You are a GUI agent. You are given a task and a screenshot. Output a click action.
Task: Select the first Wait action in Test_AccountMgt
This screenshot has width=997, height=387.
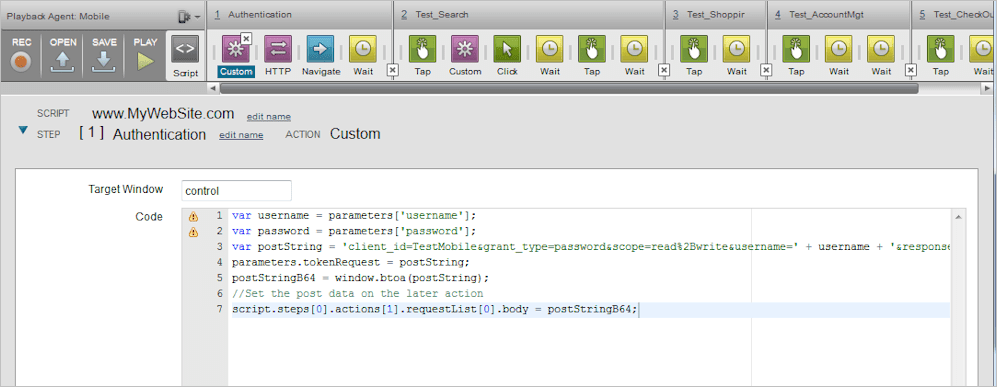click(839, 50)
